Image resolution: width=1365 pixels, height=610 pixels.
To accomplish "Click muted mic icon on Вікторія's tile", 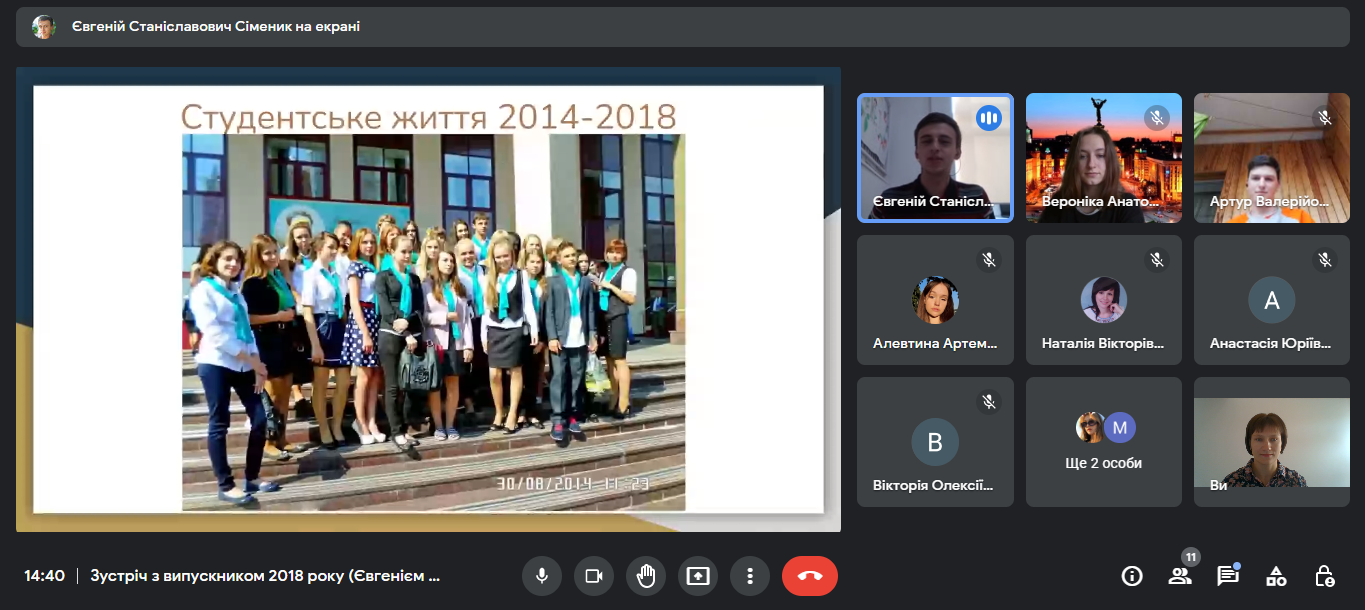I will [989, 402].
